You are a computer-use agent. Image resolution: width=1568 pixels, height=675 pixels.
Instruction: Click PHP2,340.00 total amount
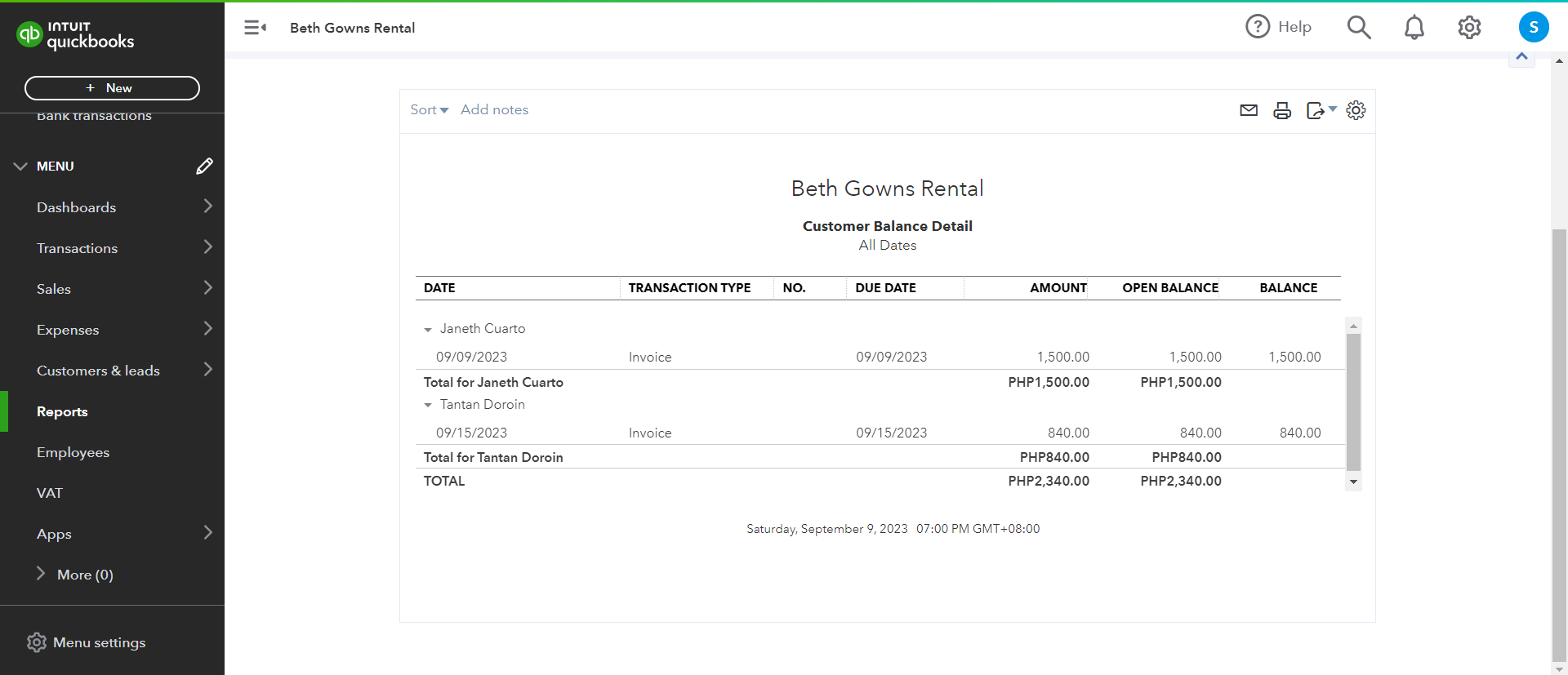tap(1049, 481)
